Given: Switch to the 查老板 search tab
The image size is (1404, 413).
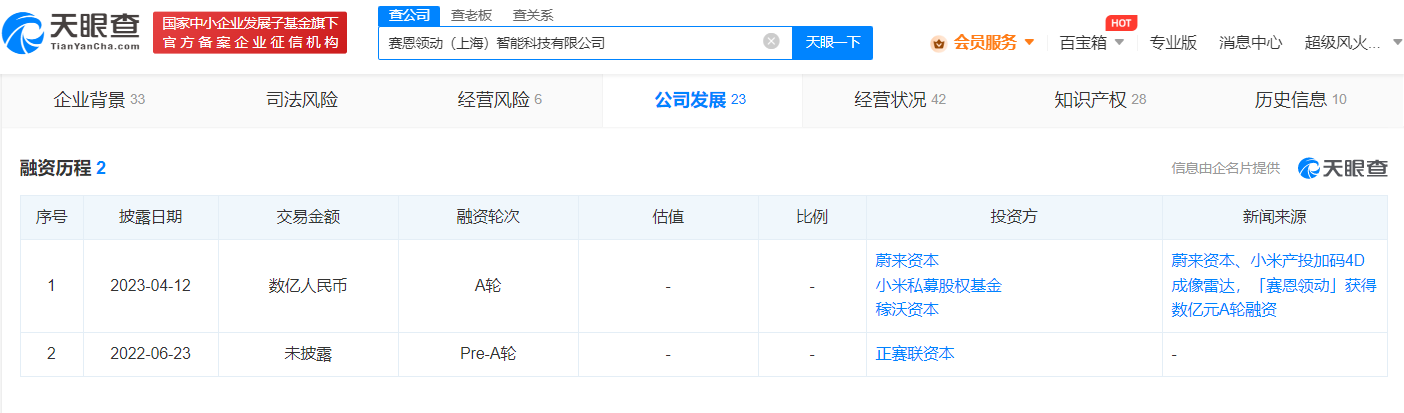Looking at the screenshot, I should pyautogui.click(x=470, y=15).
